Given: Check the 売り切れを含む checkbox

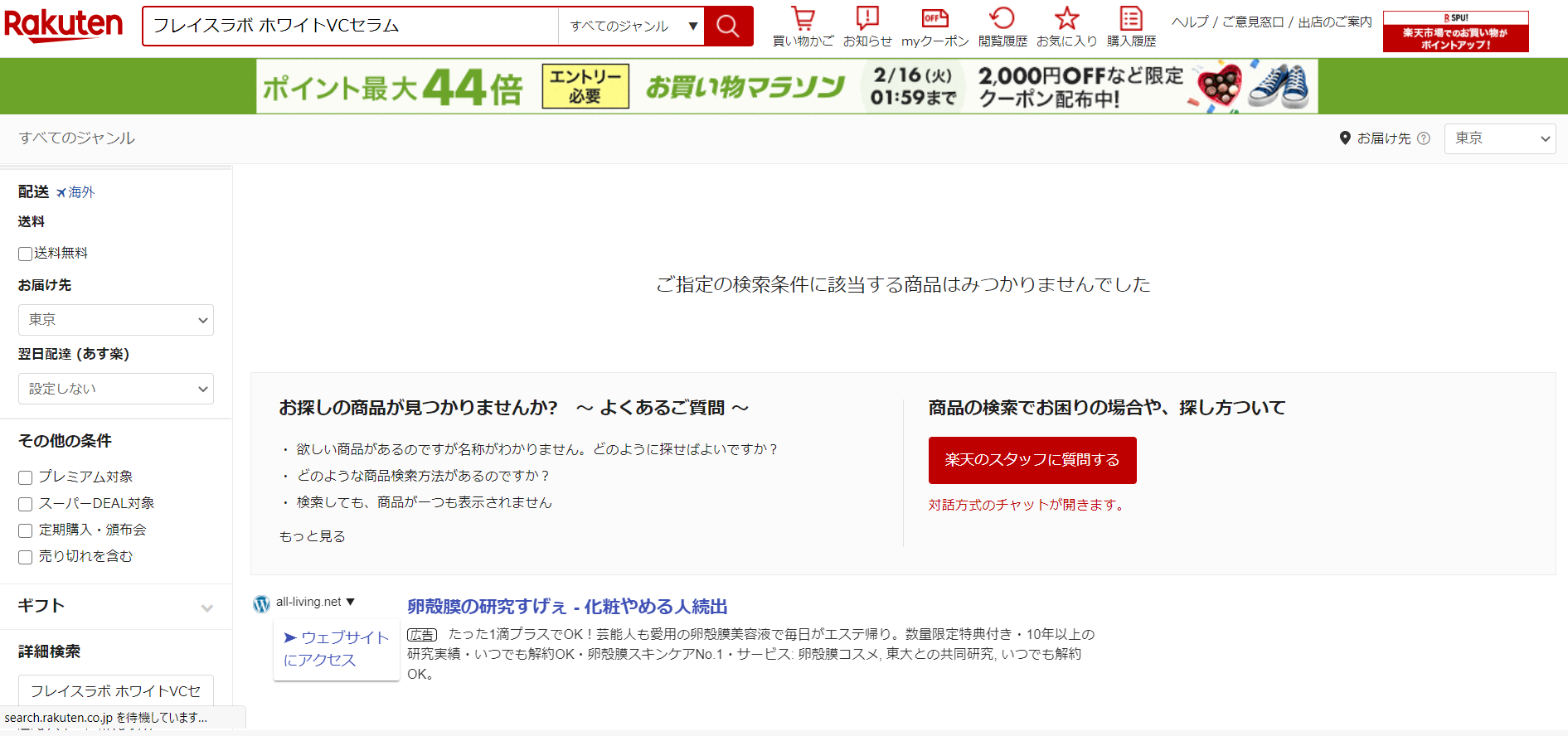Looking at the screenshot, I should (x=26, y=557).
